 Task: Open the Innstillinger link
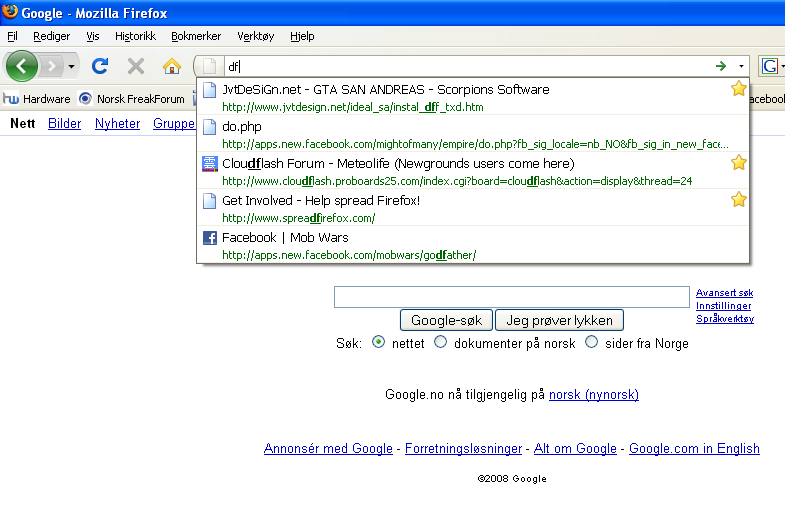723,306
